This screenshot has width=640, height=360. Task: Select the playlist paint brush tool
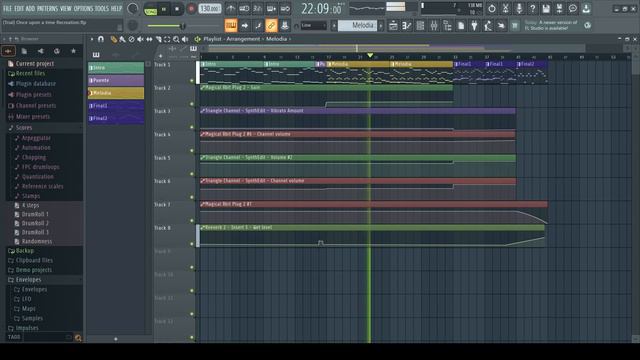[x=122, y=39]
